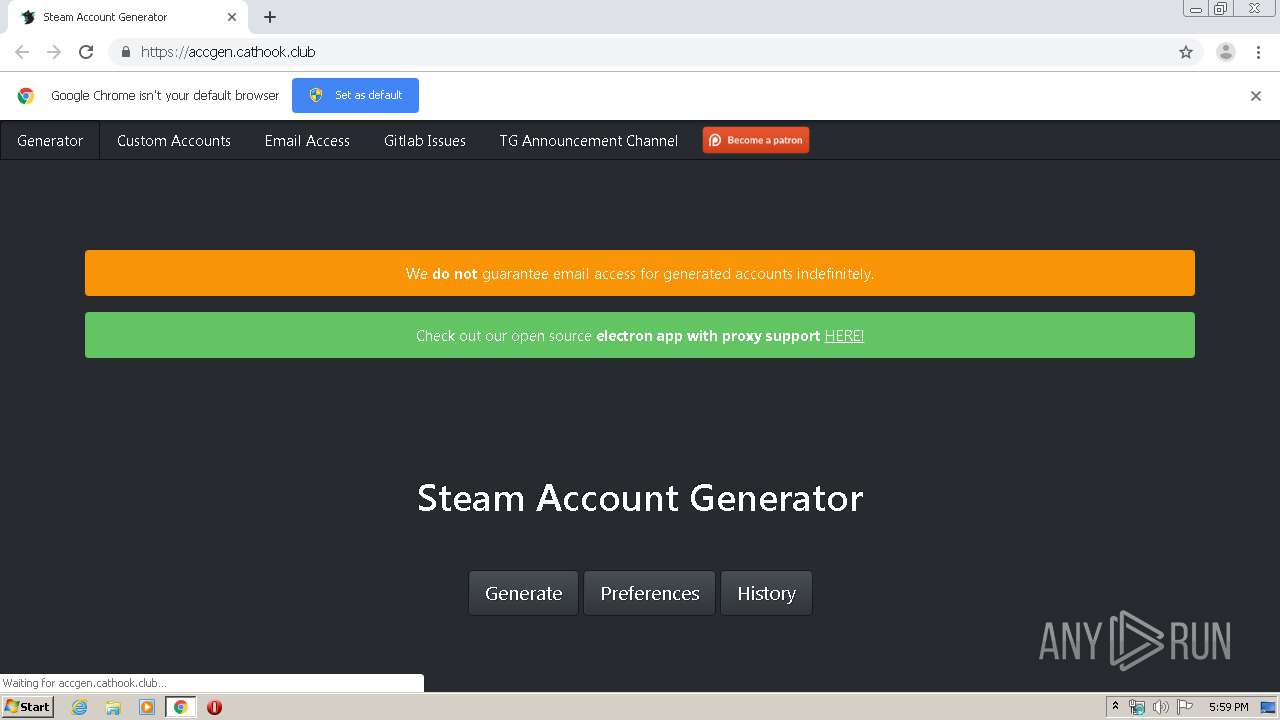
Task: Open Gitlab Issues link
Action: point(425,141)
